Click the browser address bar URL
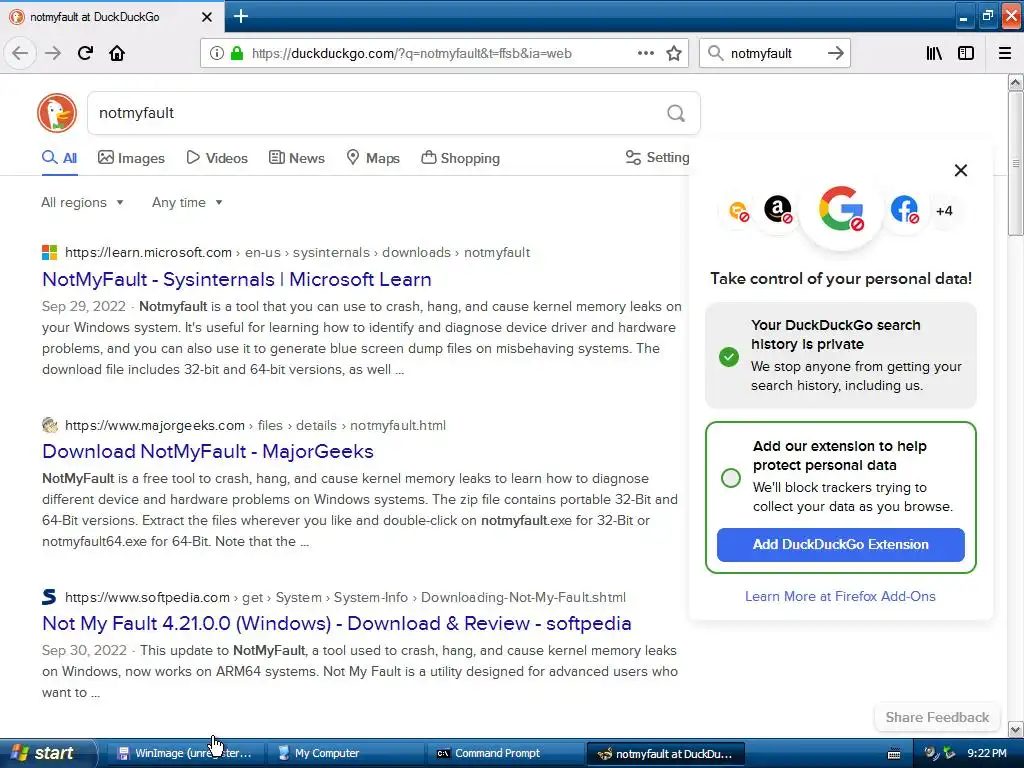The width and height of the screenshot is (1024, 768). tap(411, 54)
